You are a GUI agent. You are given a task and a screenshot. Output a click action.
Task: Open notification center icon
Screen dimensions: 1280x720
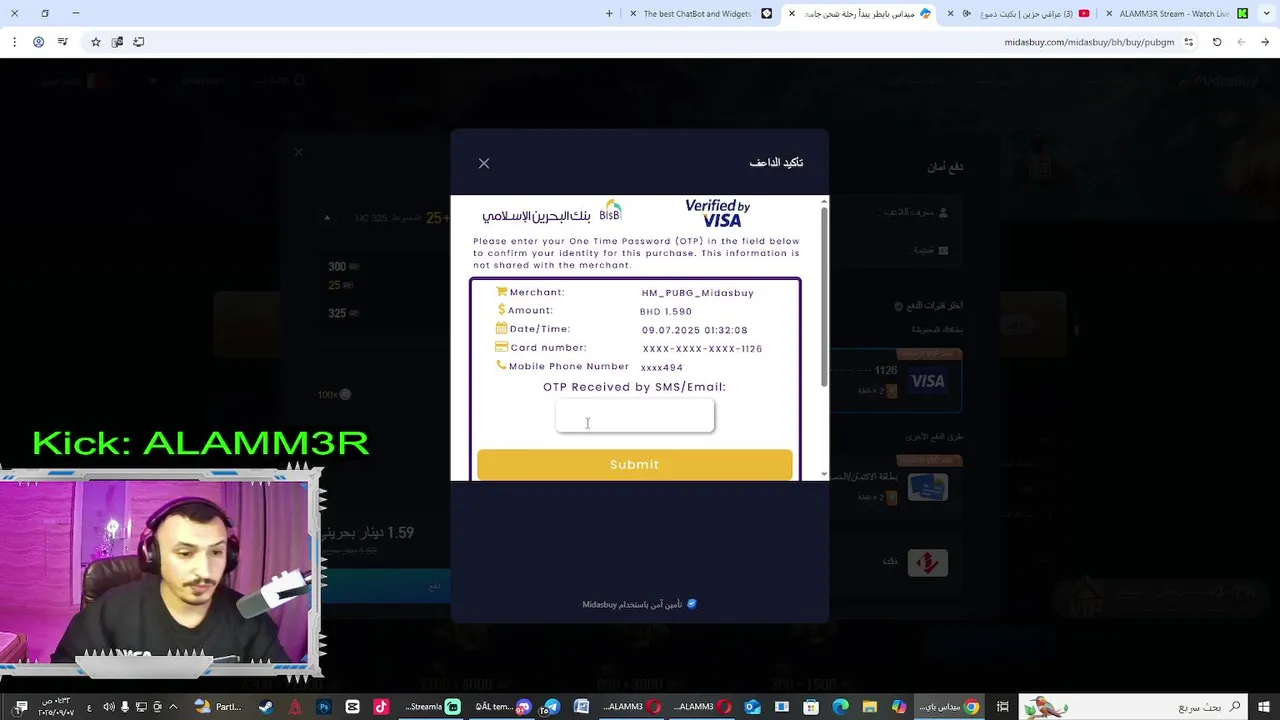[x=20, y=707]
